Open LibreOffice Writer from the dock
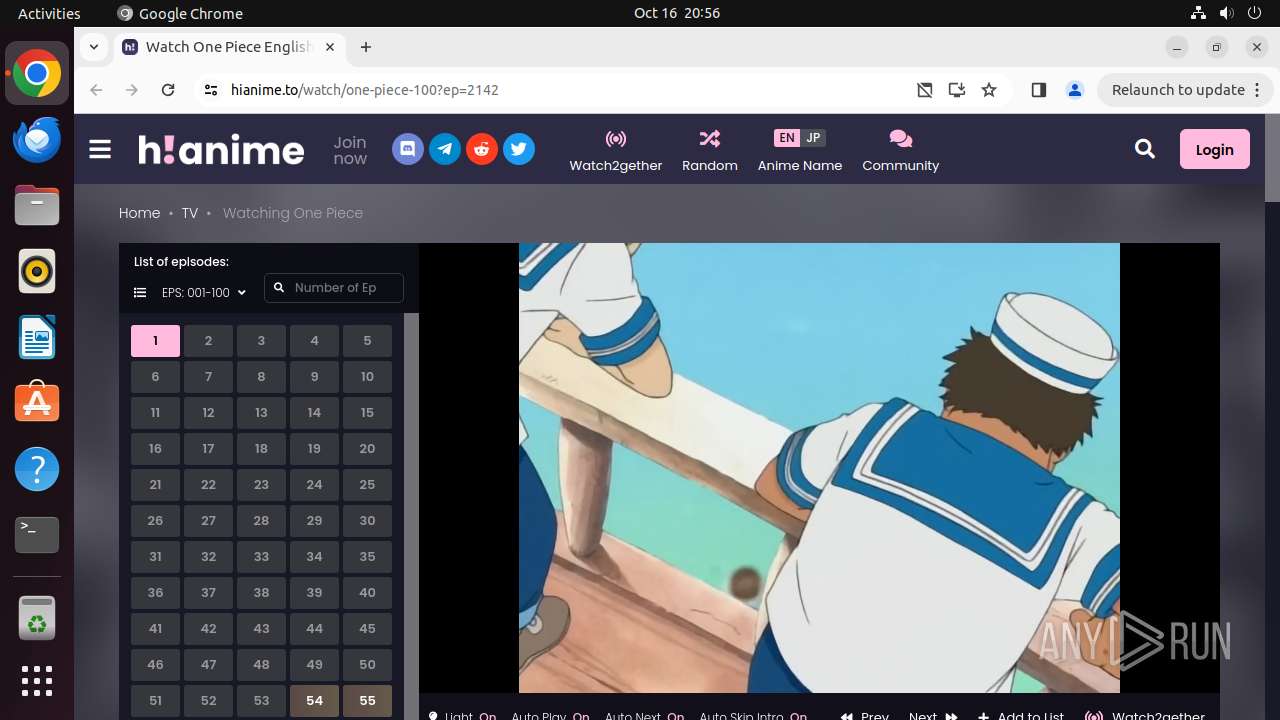The height and width of the screenshot is (720, 1280). [x=37, y=337]
